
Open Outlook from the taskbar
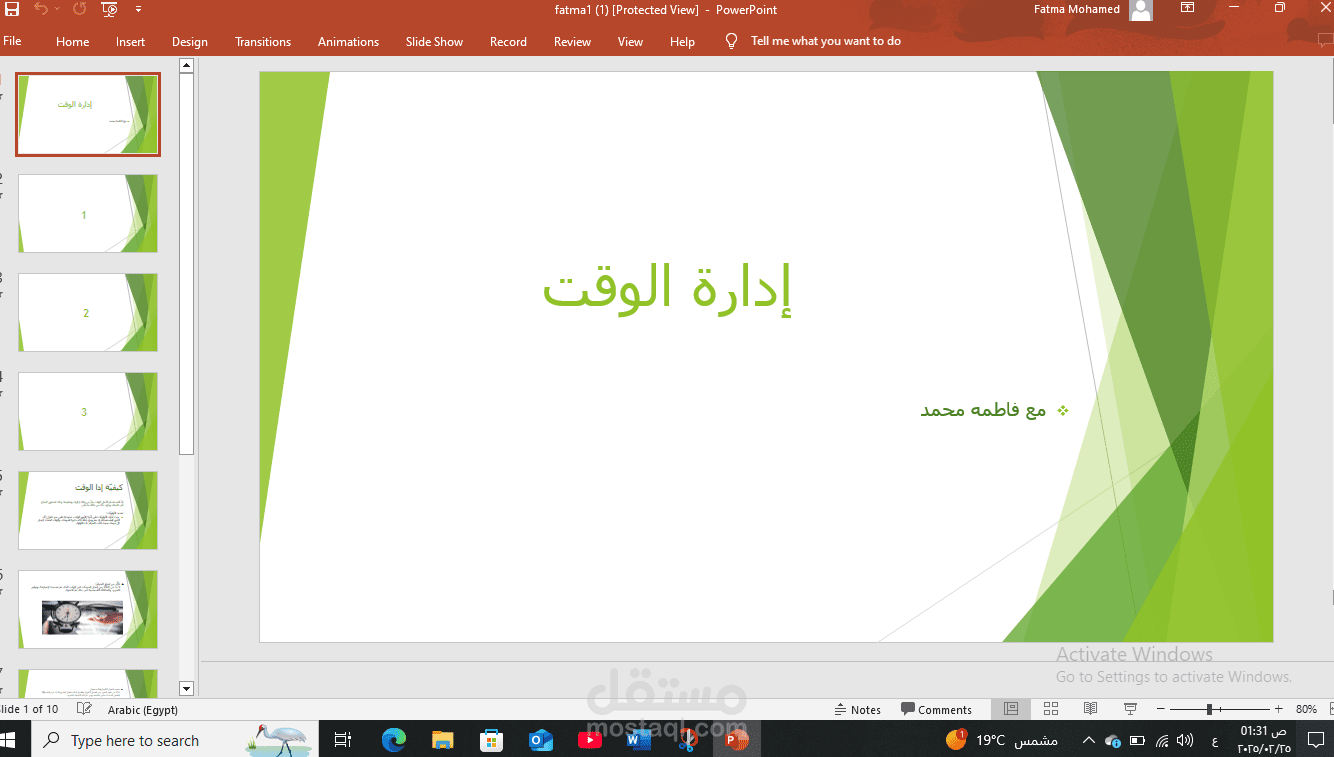[541, 740]
